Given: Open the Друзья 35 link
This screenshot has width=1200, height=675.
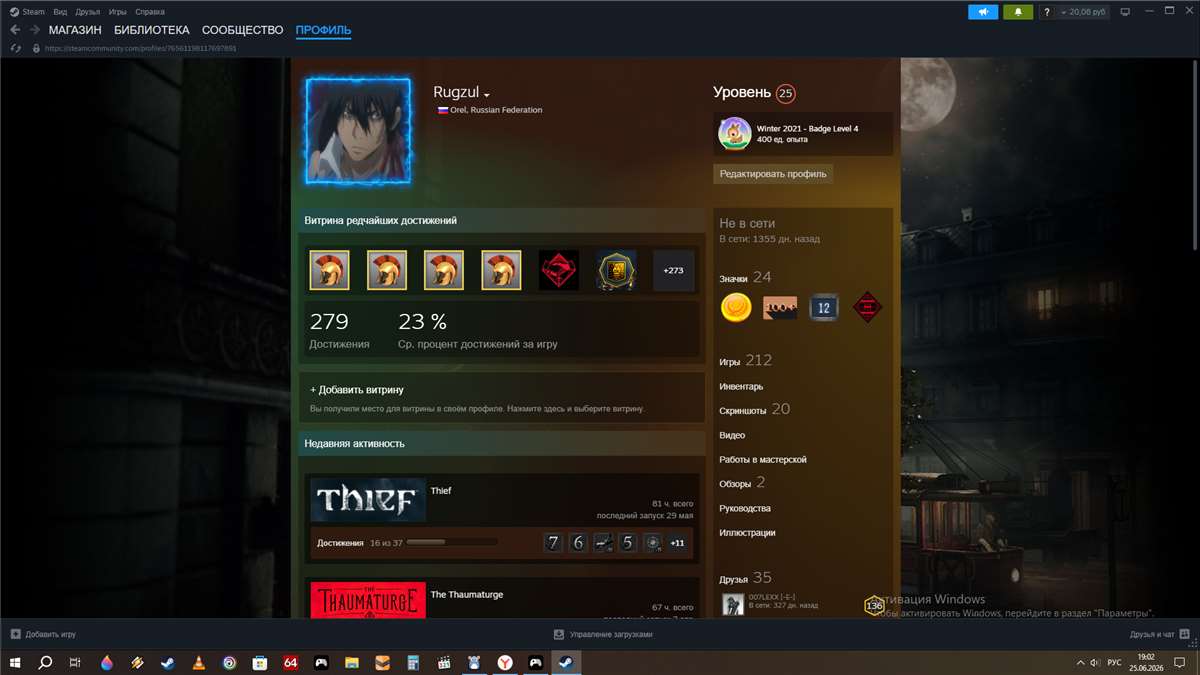Looking at the screenshot, I should point(745,578).
